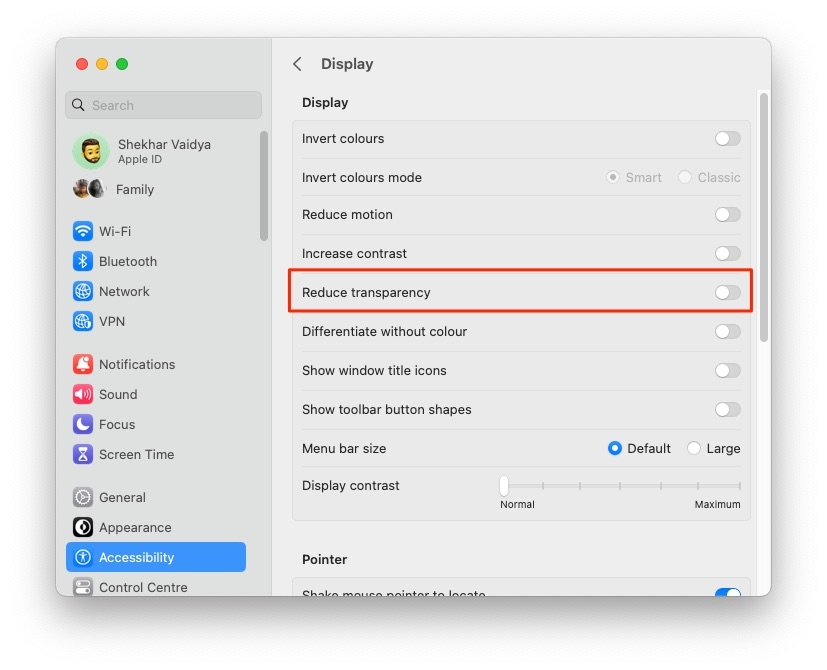Choose the Classic invert mode radio
Viewport: 827px width, 670px height.
click(x=685, y=177)
